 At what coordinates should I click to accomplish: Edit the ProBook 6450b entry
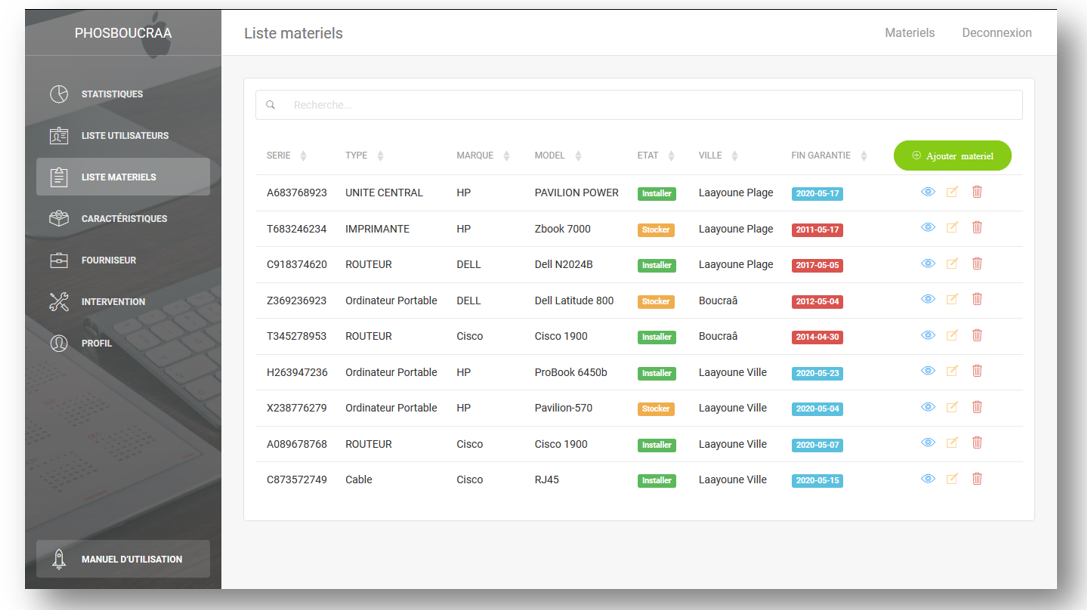tap(952, 372)
